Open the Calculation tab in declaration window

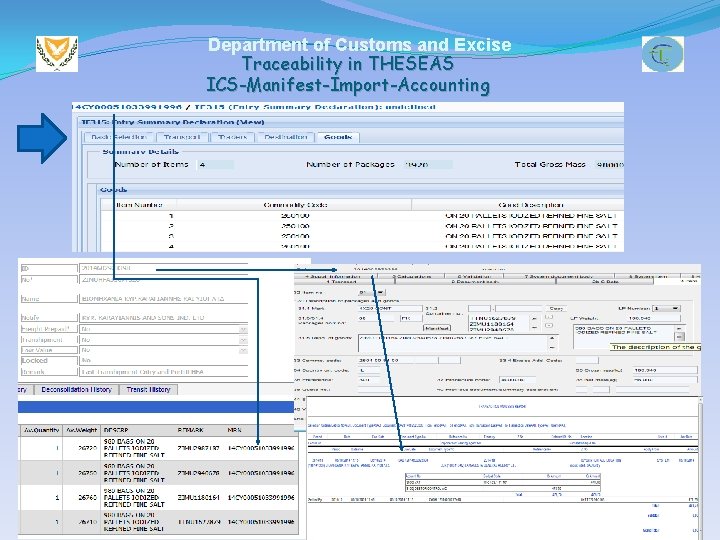[412, 276]
